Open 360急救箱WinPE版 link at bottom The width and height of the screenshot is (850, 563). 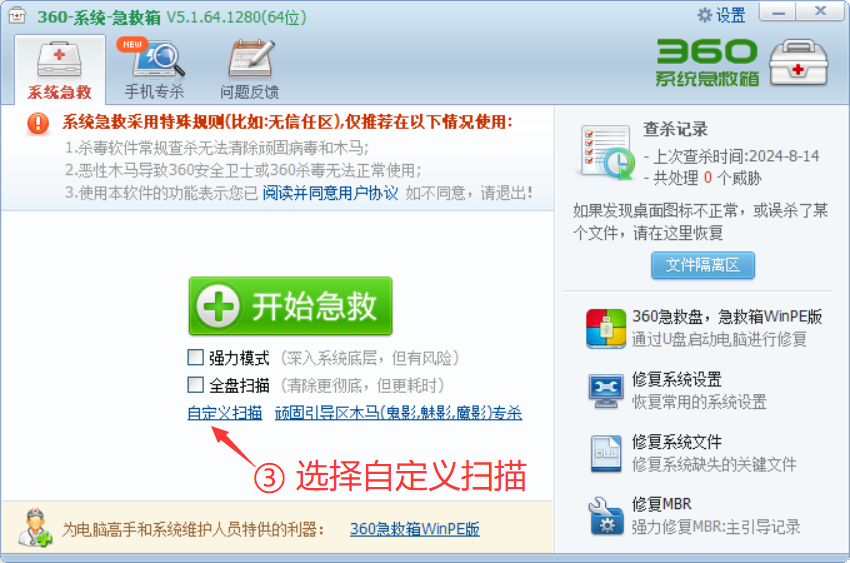[x=415, y=529]
